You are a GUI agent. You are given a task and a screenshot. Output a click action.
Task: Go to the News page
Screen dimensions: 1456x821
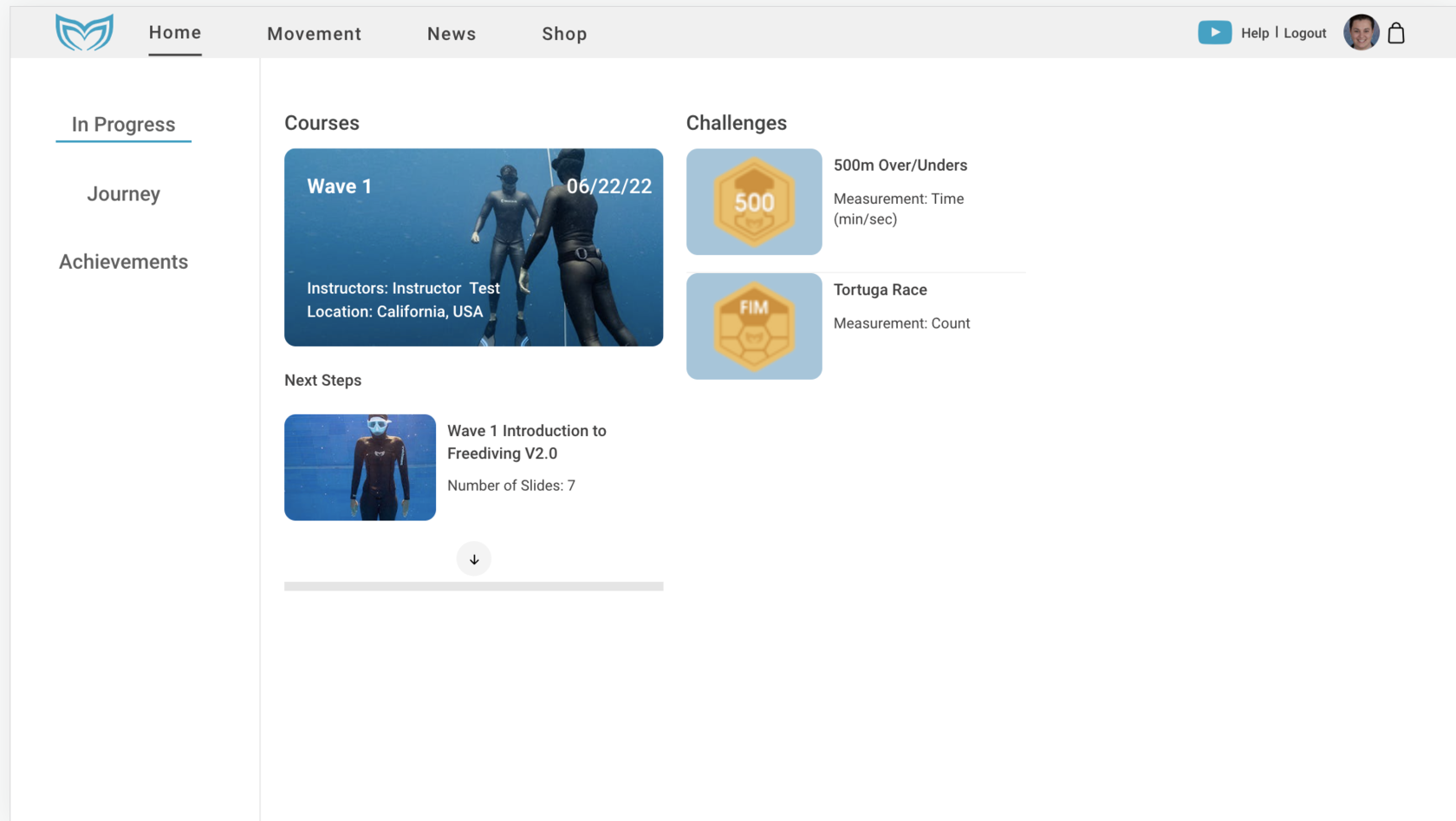click(452, 34)
